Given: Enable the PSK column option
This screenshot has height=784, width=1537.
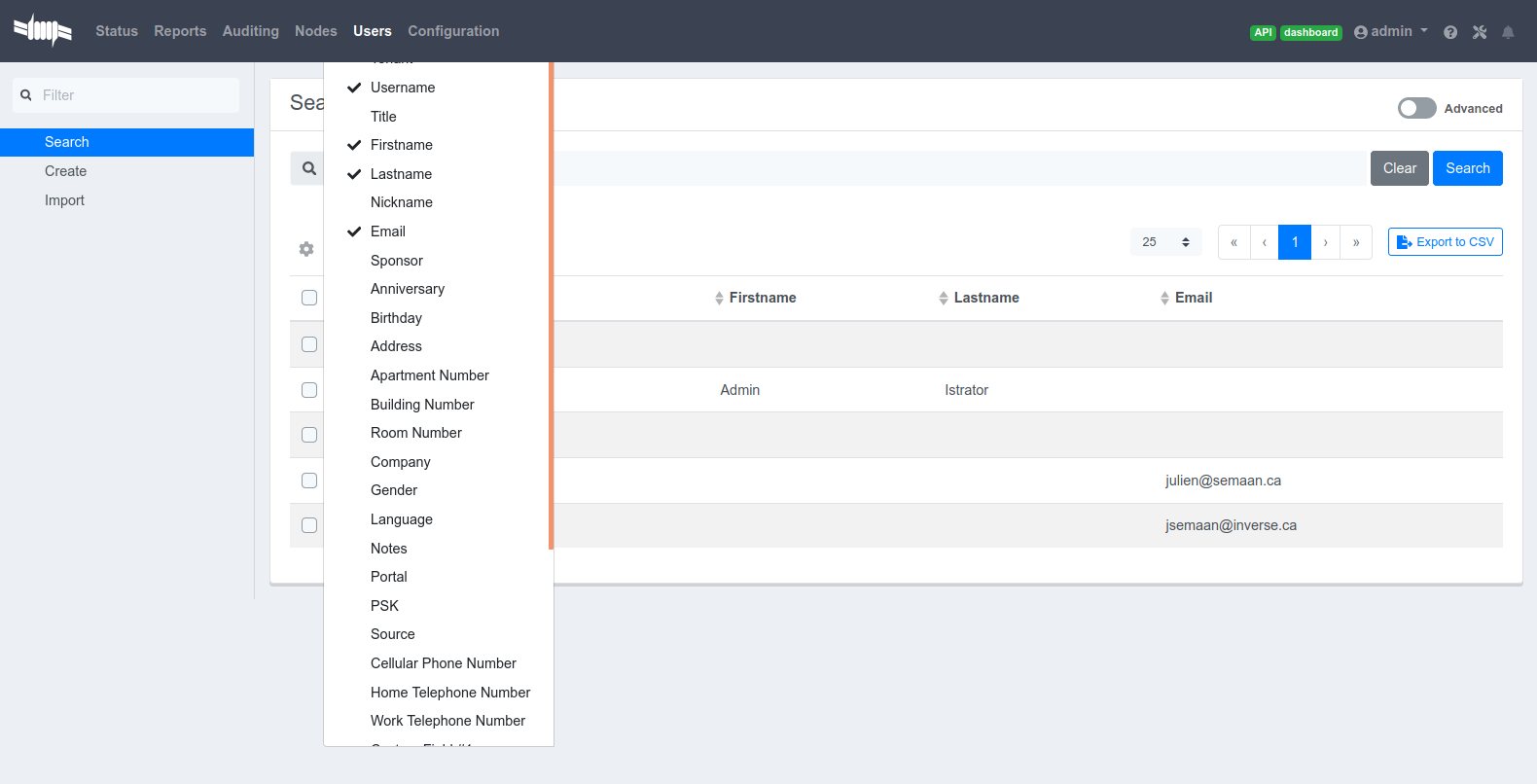Looking at the screenshot, I should click(x=438, y=606).
